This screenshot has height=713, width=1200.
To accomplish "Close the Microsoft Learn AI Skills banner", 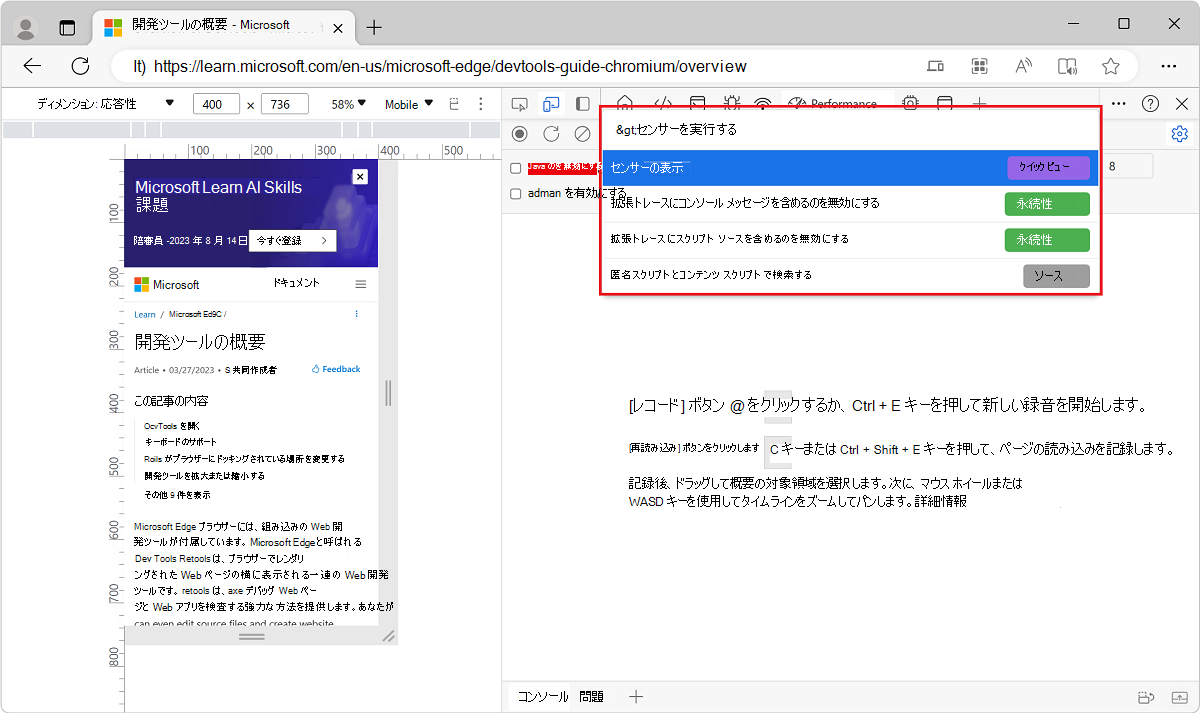I will (360, 176).
